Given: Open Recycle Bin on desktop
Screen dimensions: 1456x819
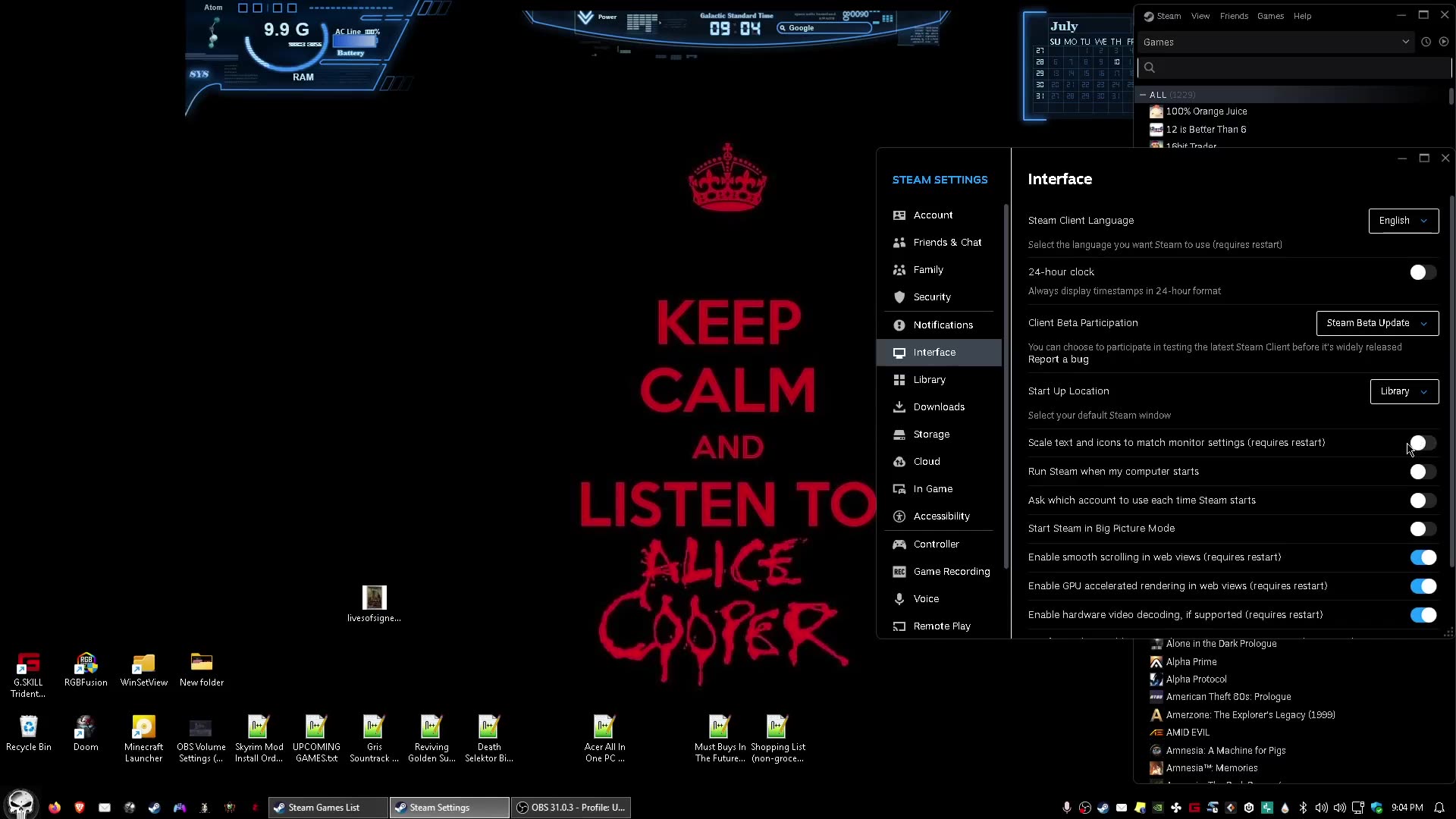Looking at the screenshot, I should [x=28, y=728].
